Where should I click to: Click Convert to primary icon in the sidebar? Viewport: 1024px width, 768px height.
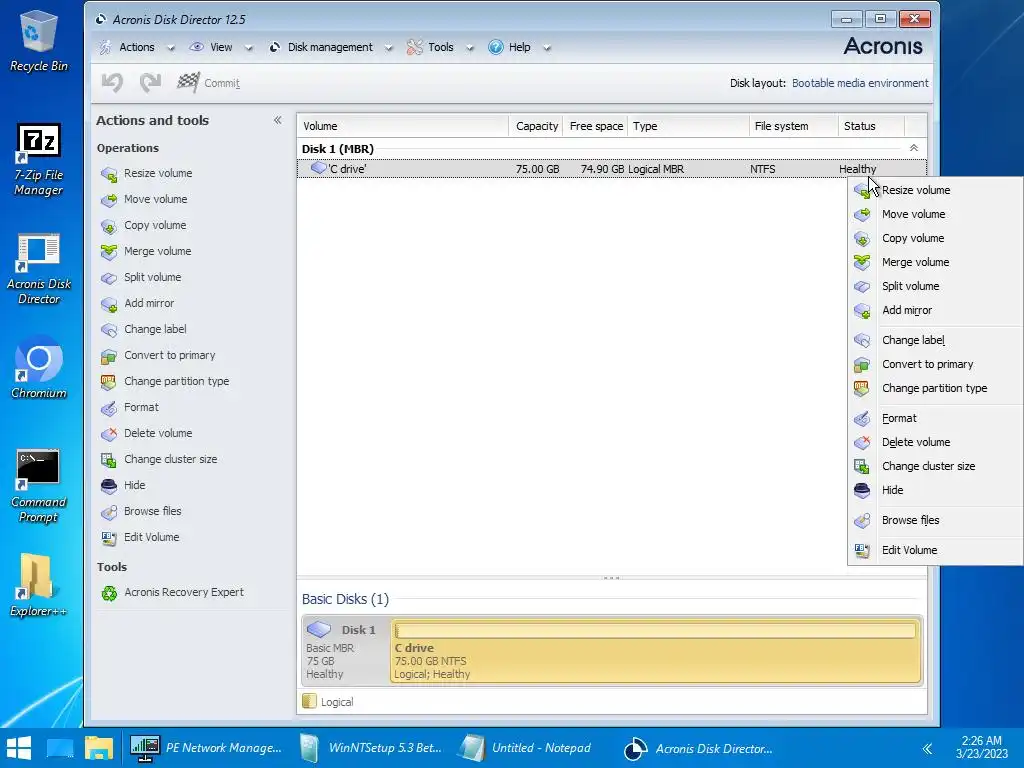coord(109,356)
